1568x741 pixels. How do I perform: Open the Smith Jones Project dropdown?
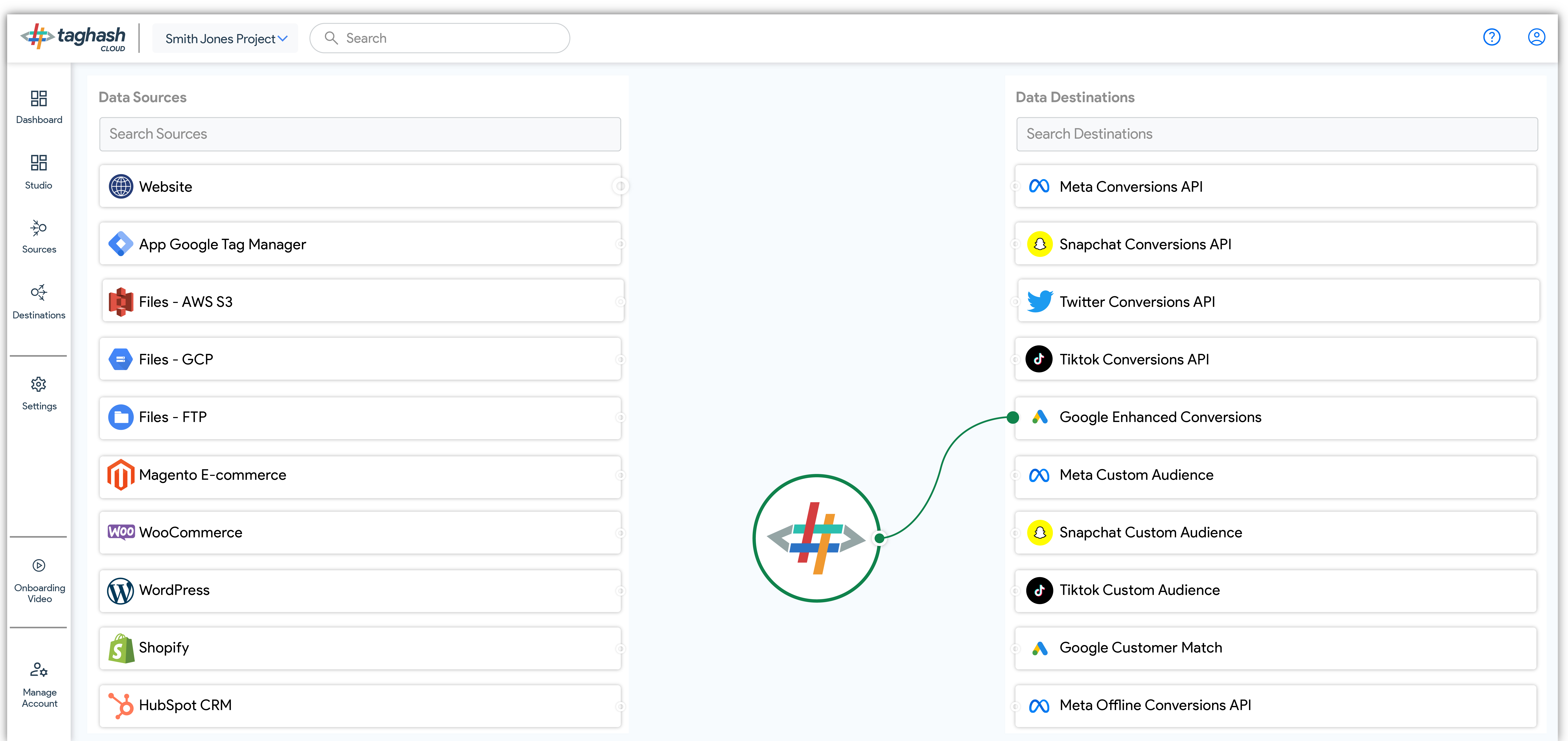[225, 38]
